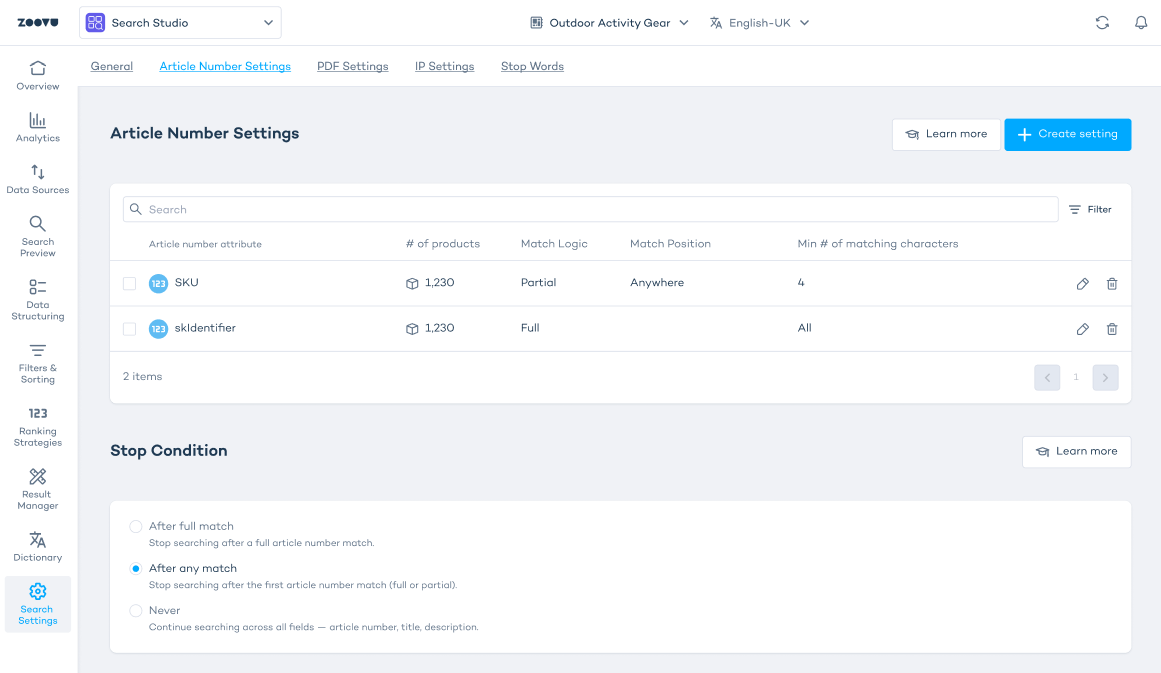Click the 'SKU' attribute name
The image size is (1161, 673).
point(187,283)
